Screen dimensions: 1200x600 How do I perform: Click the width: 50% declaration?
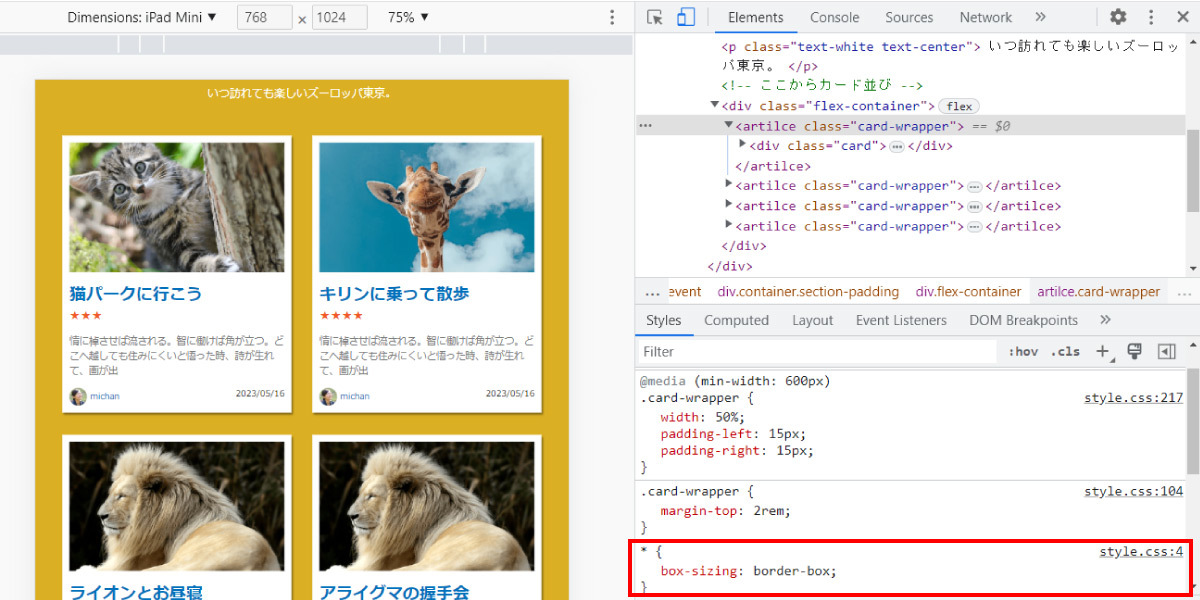click(x=703, y=417)
